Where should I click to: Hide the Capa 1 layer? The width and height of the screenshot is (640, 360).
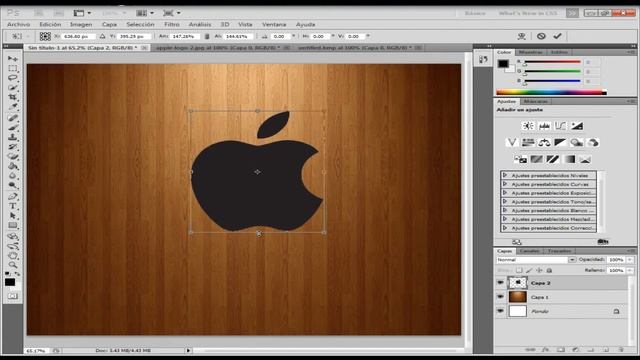click(500, 297)
